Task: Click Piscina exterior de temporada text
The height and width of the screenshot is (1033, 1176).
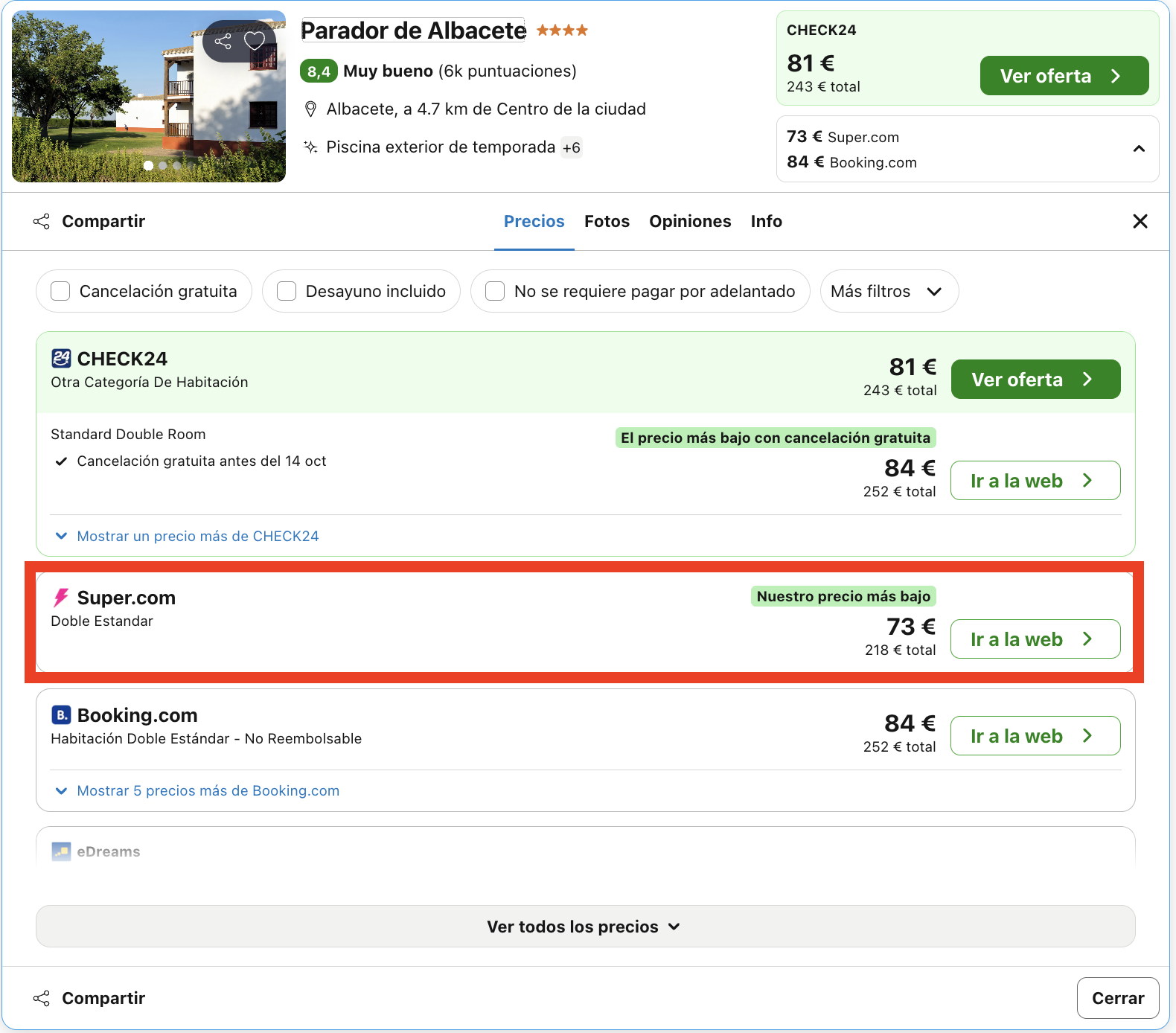Action: [x=441, y=147]
